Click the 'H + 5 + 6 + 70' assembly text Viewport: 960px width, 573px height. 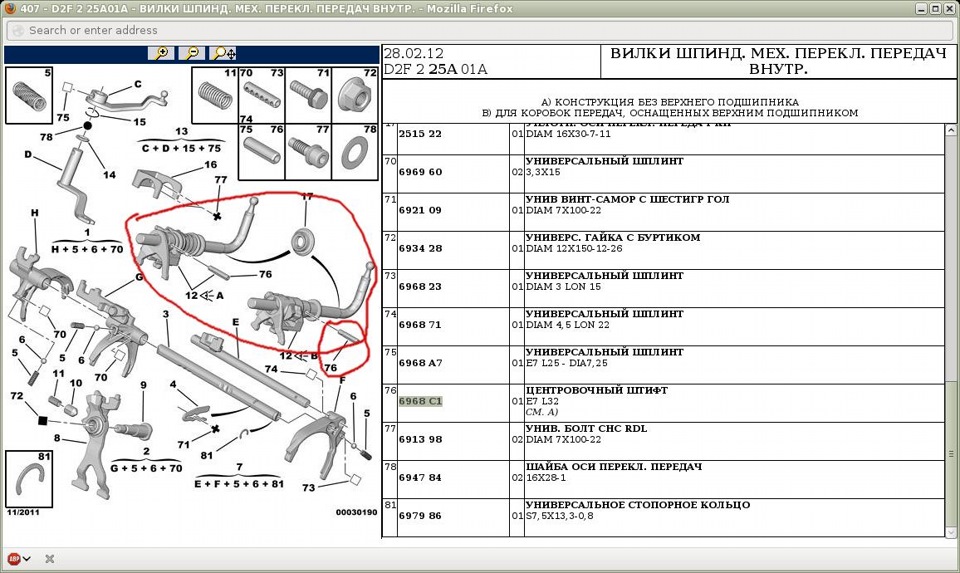tap(87, 249)
